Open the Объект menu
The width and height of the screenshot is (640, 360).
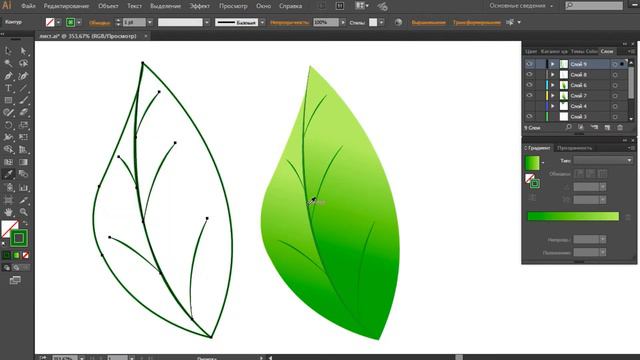point(109,6)
